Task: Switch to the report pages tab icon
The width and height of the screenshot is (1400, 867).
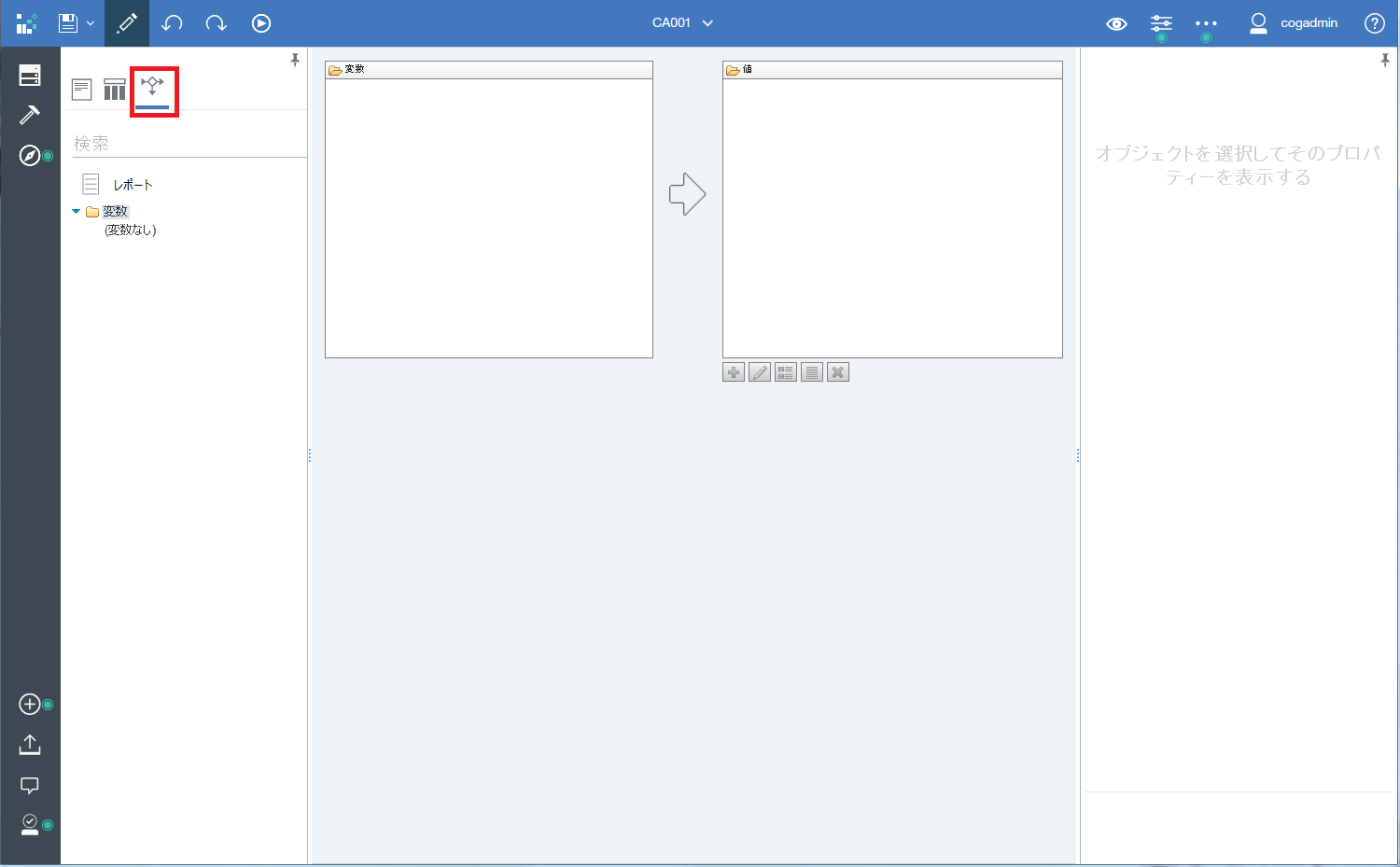Action: (82, 90)
